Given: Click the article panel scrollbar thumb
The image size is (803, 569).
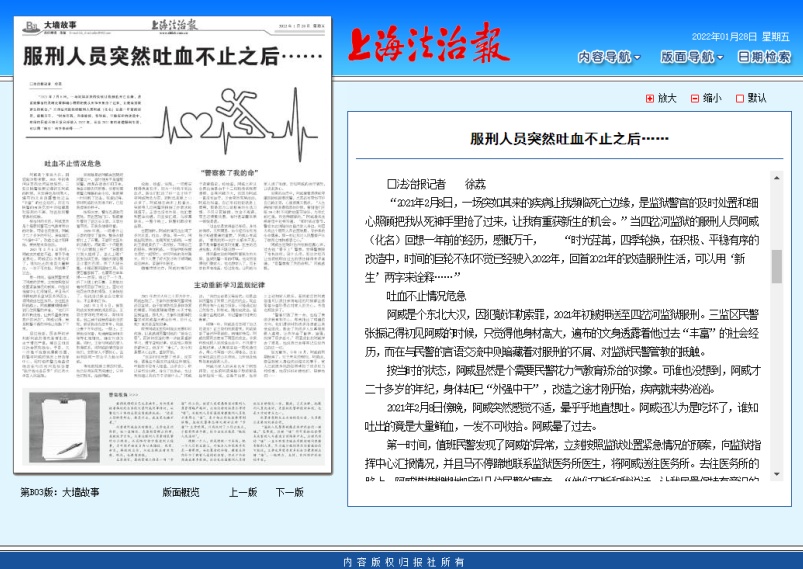Looking at the screenshot, I should [x=776, y=265].
